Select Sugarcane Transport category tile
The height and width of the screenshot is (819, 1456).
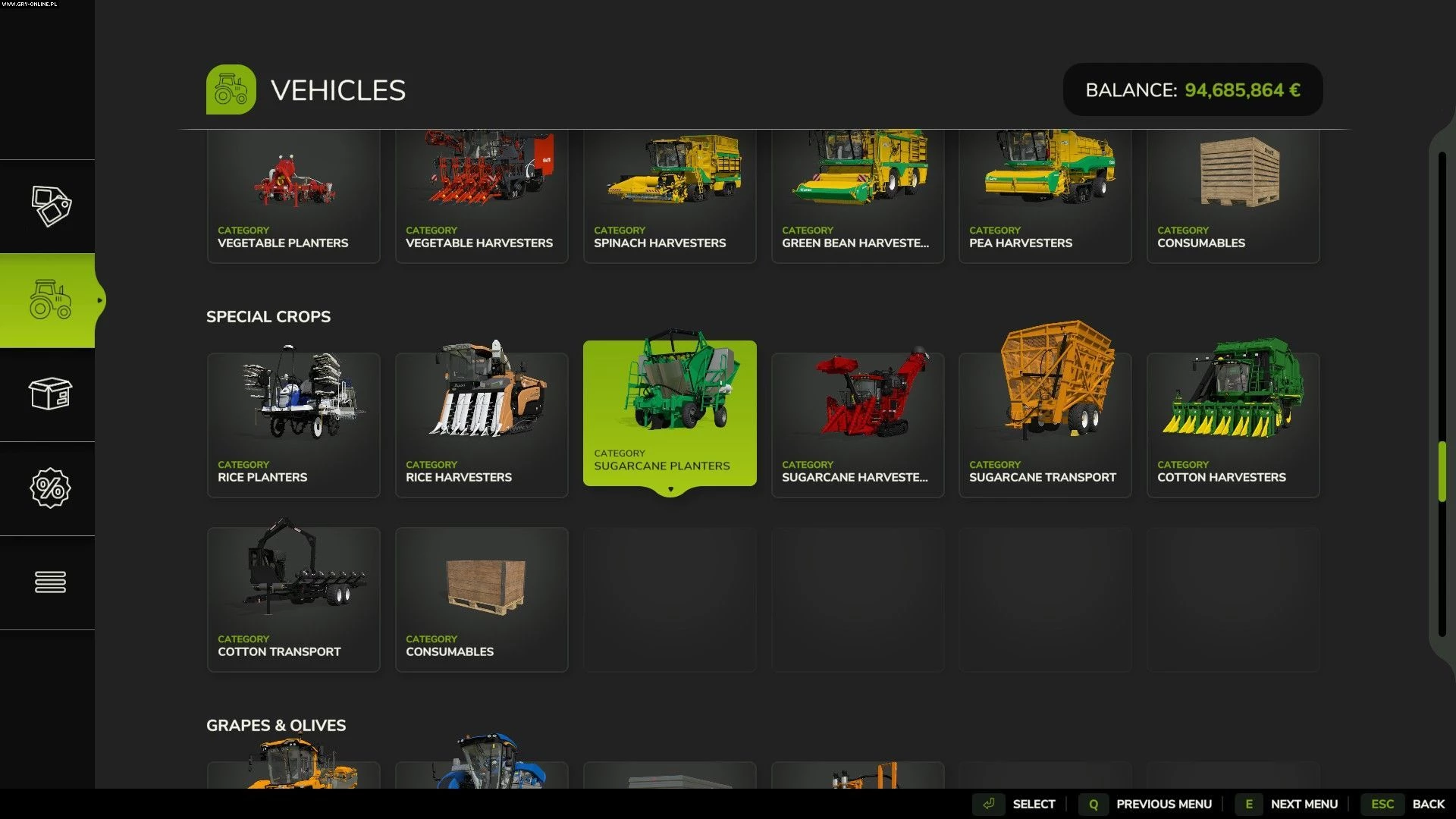click(1045, 425)
